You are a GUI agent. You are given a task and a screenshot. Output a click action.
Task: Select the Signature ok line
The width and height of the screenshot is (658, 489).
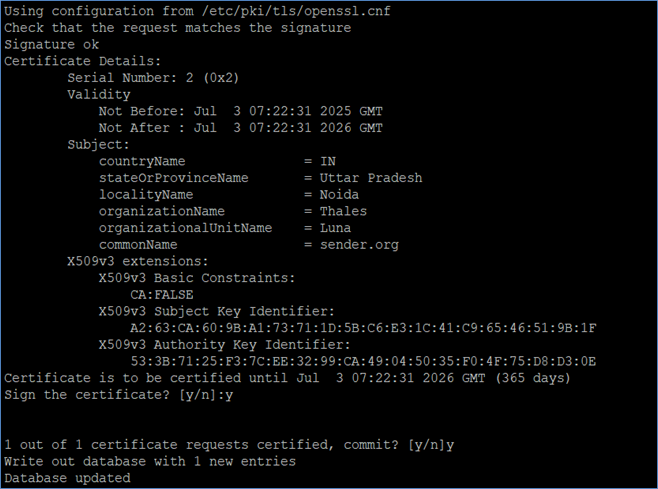tap(52, 44)
